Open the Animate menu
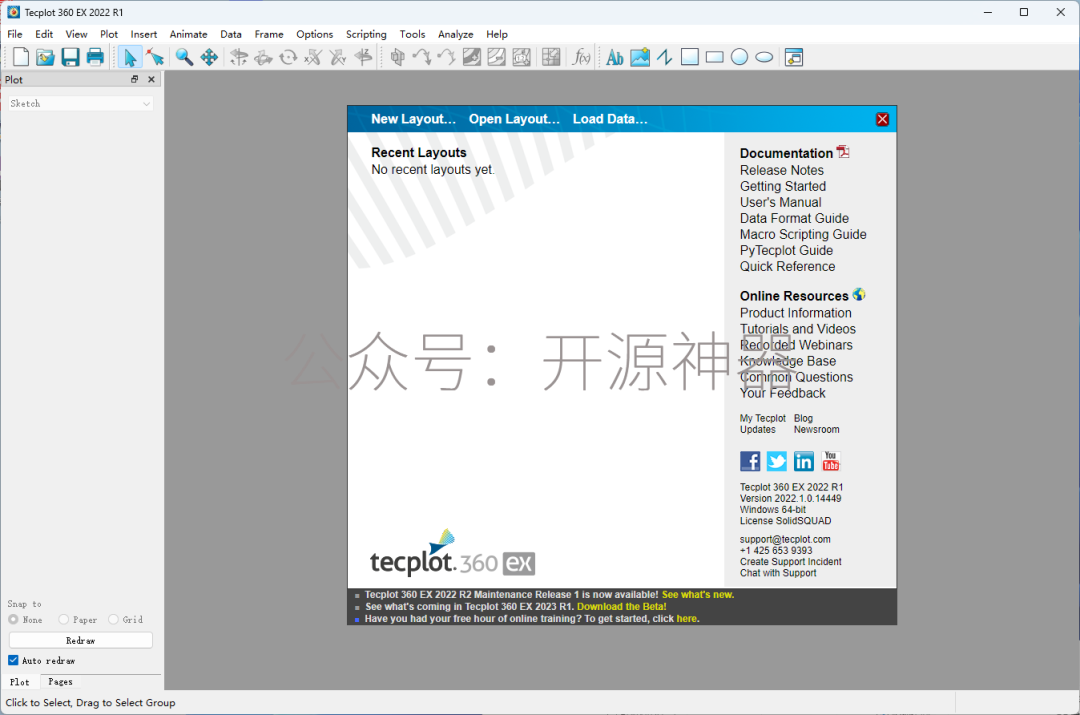The width and height of the screenshot is (1080, 715). pos(189,34)
